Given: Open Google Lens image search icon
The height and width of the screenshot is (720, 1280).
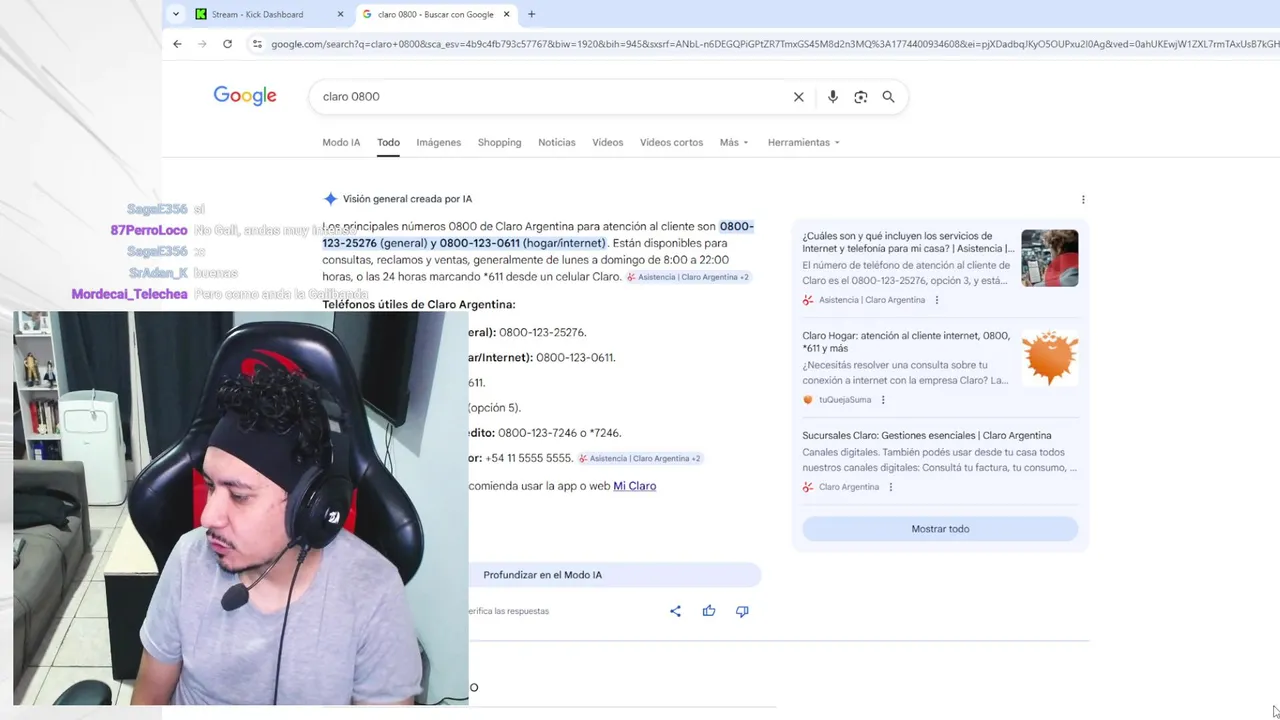Looking at the screenshot, I should click(860, 97).
